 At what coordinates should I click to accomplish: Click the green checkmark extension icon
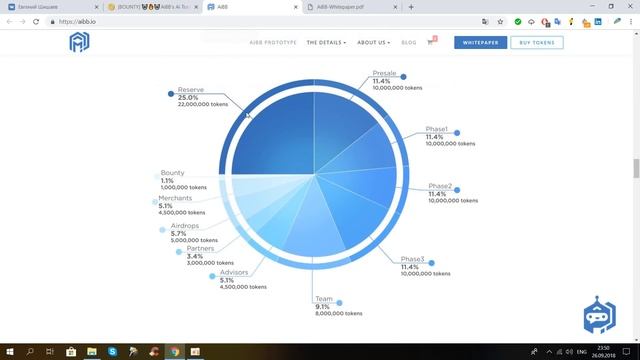[518, 22]
